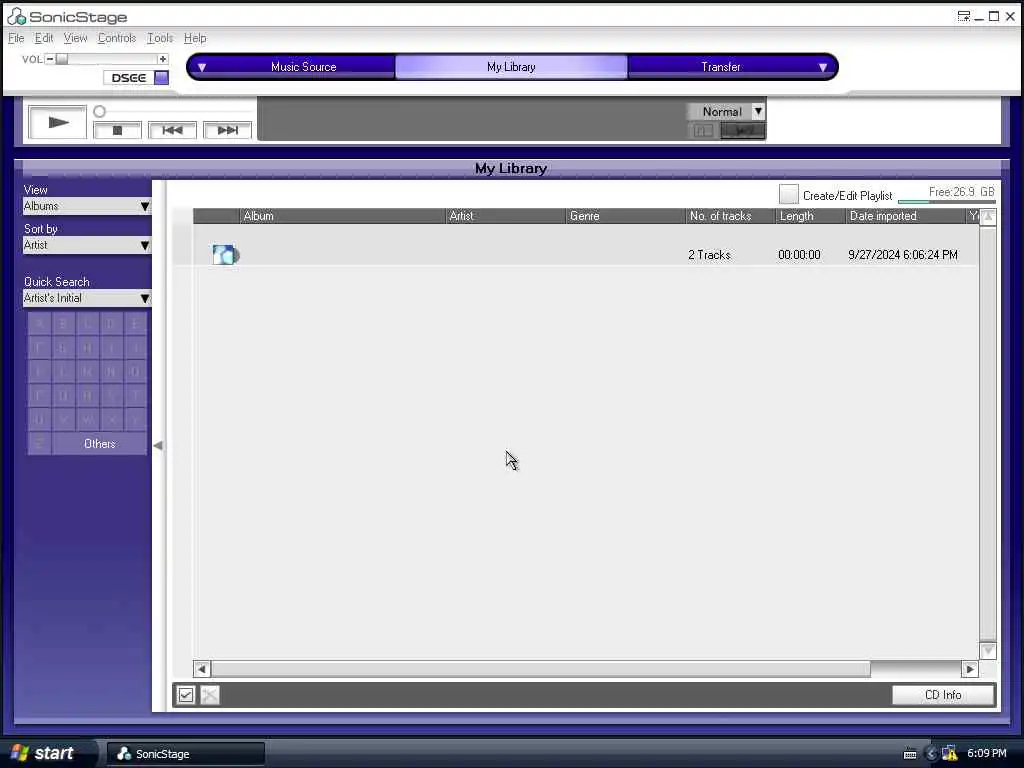Open the Music Source dropdown arrow
The height and width of the screenshot is (768, 1024).
[202, 67]
